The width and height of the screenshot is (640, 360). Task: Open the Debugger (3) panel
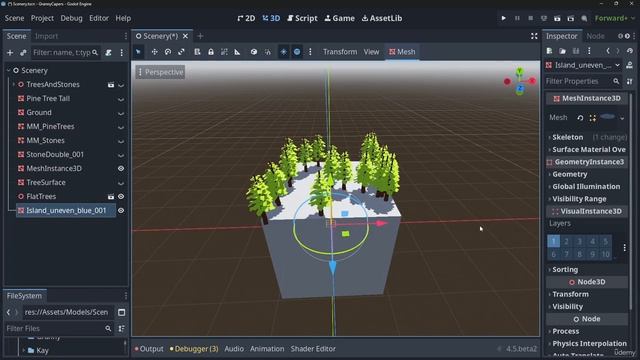(x=194, y=349)
